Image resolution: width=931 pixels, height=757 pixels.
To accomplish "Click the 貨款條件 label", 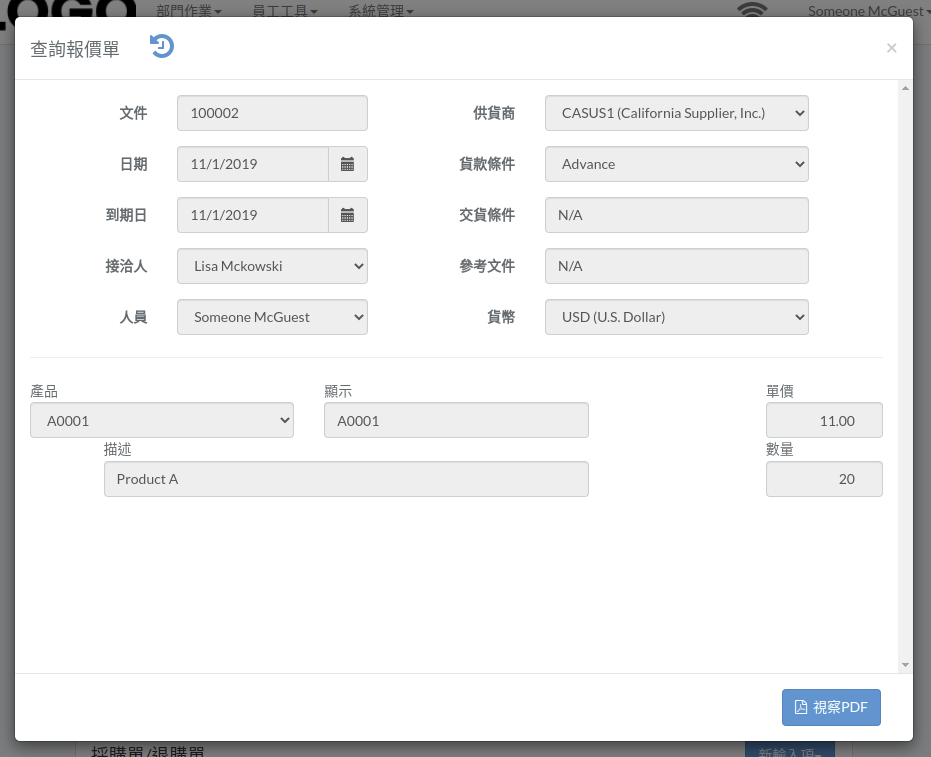I will tap(487, 164).
